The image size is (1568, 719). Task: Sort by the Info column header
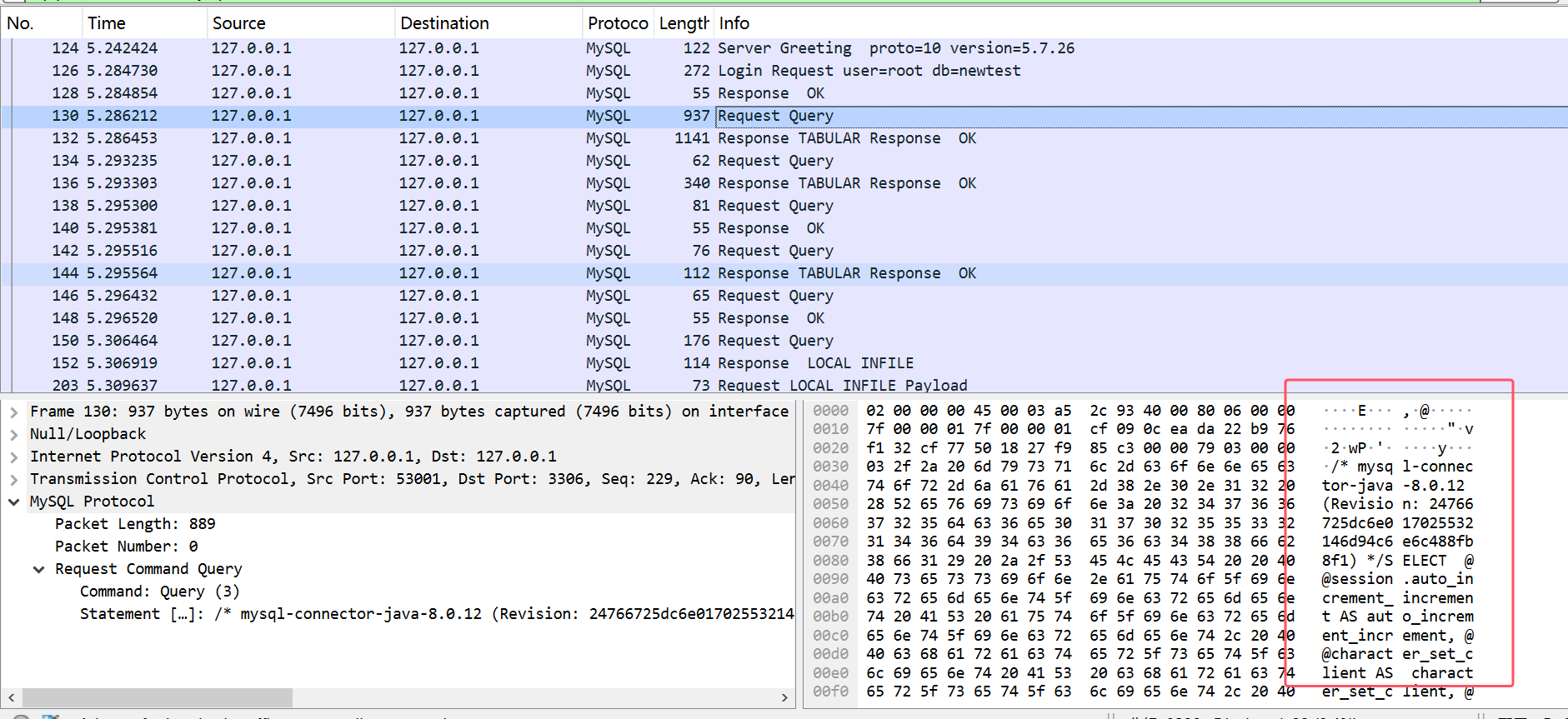coord(1140,23)
